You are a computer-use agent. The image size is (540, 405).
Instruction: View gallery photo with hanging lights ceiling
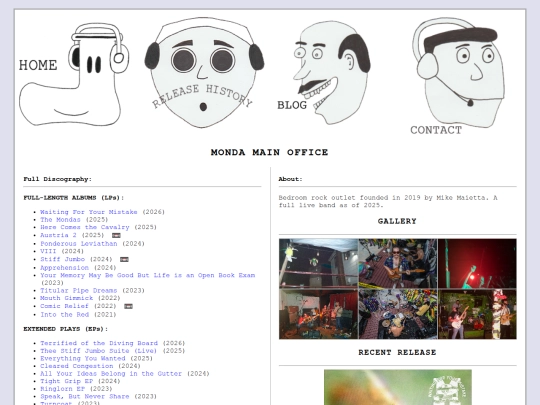[319, 263]
